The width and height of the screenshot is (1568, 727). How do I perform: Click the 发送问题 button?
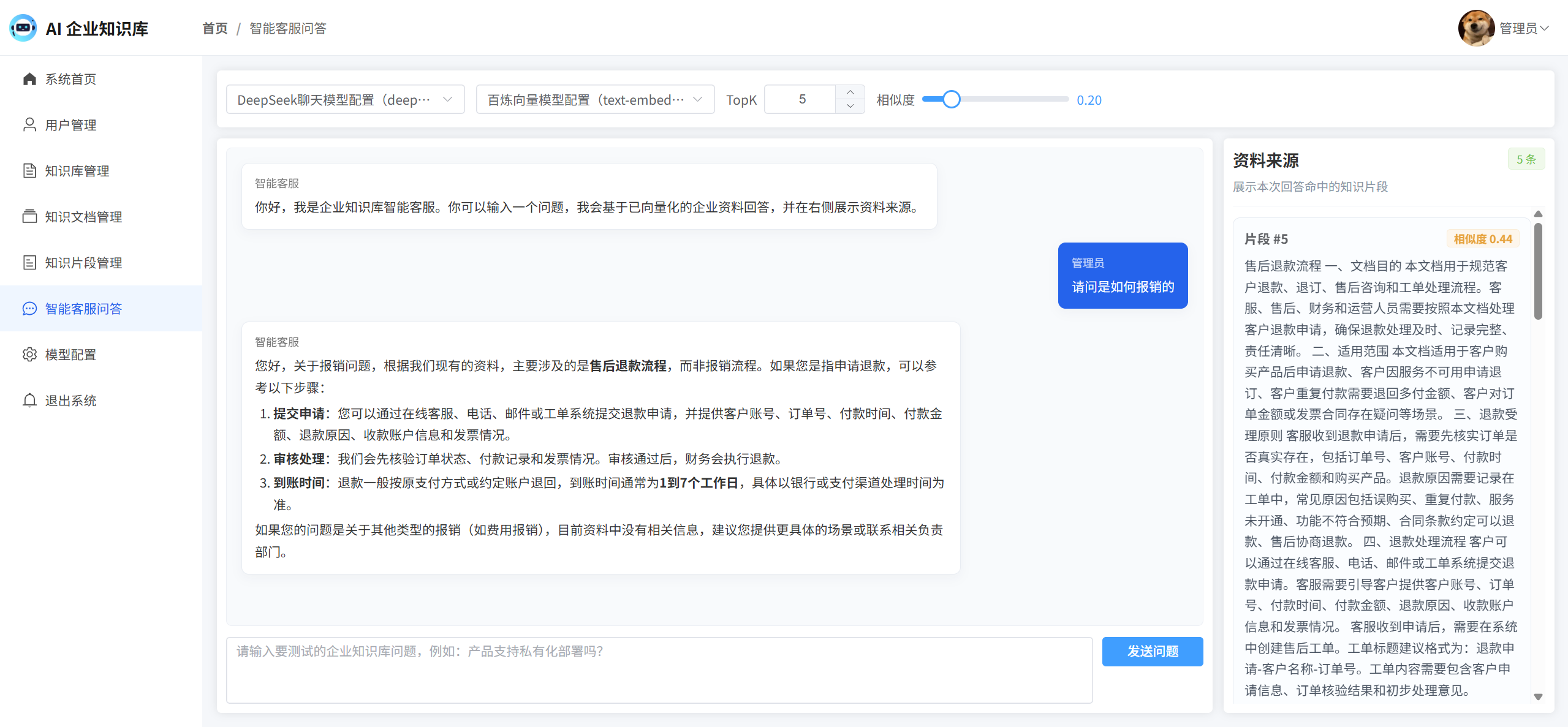coord(1153,651)
